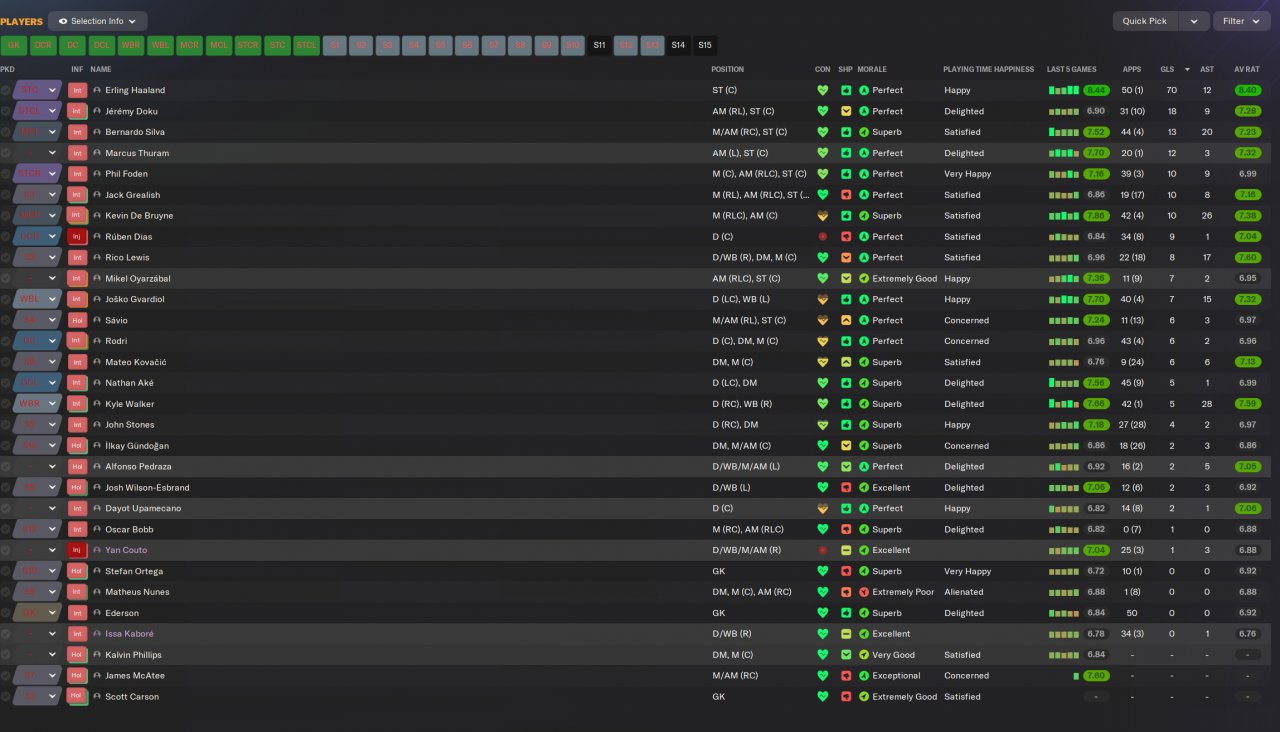The width and height of the screenshot is (1280, 732).
Task: Toggle the picked checkmark for Stefan Ortega
Action: coord(6,571)
